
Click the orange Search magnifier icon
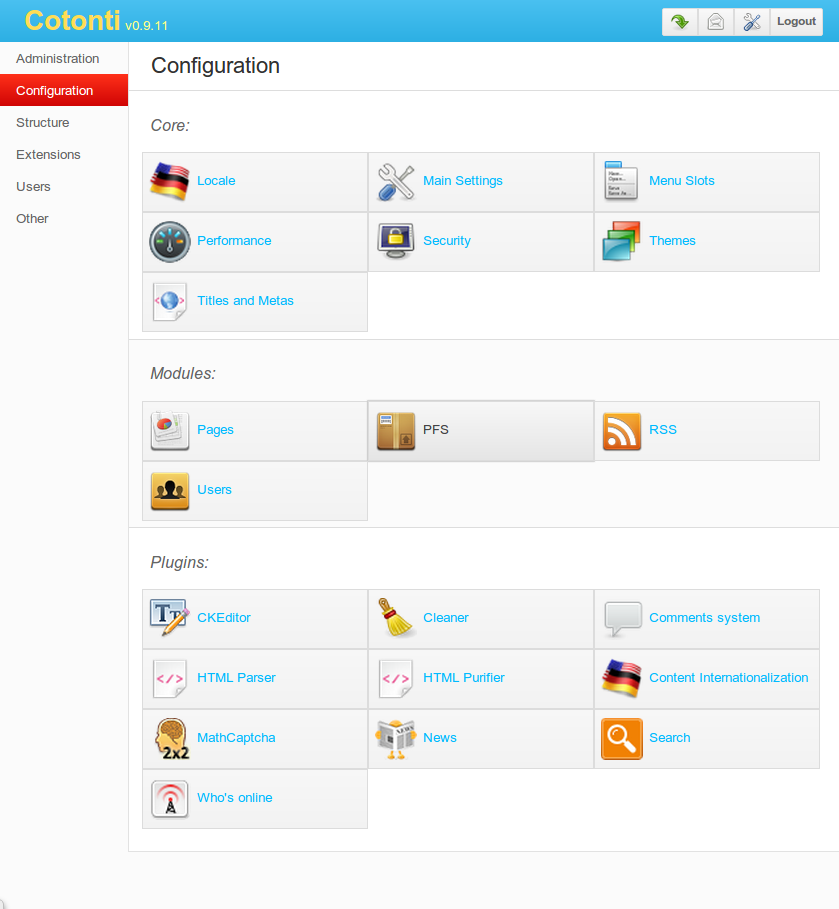[x=622, y=739]
